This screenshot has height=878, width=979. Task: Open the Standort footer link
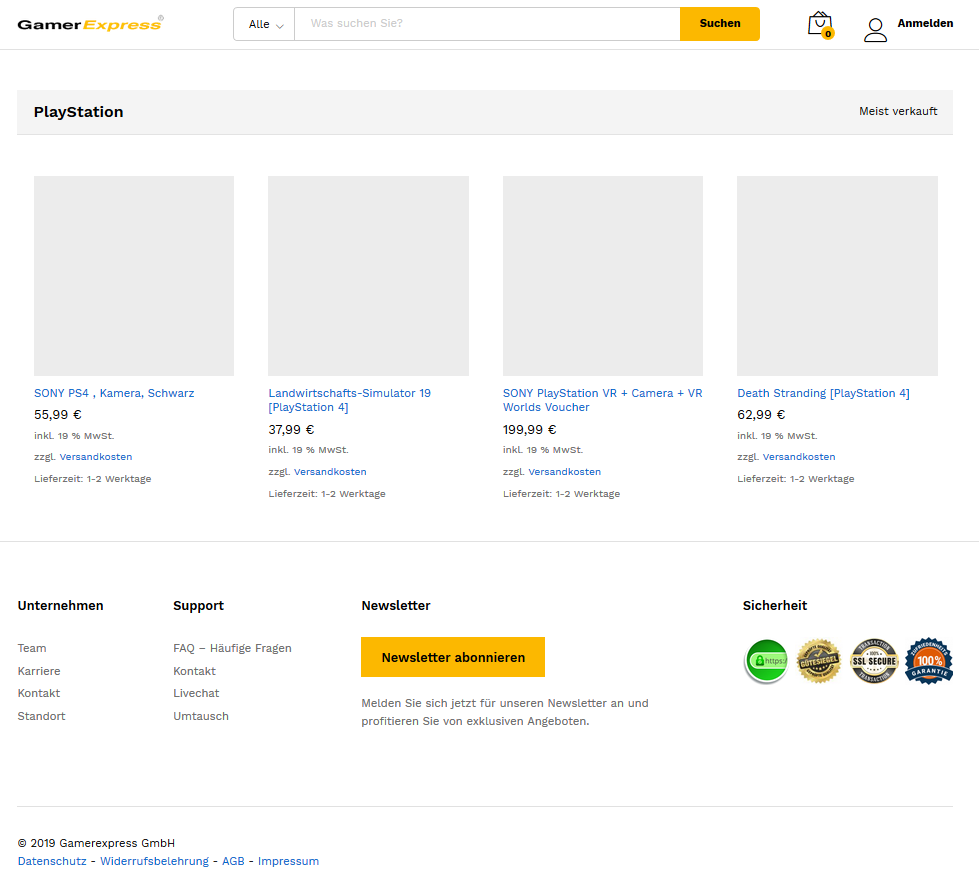pos(41,716)
